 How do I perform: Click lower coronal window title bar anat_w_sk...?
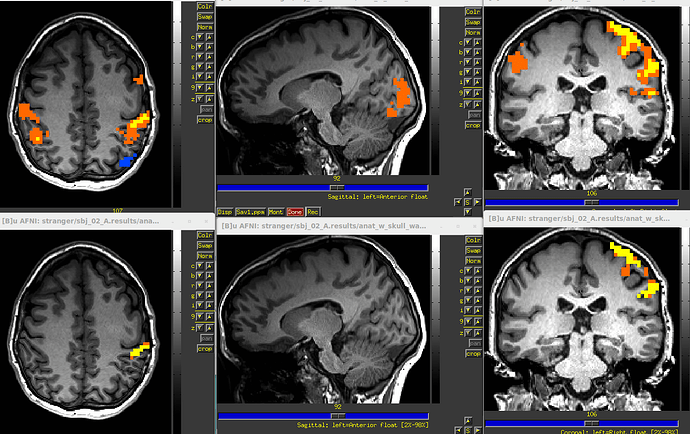click(587, 218)
